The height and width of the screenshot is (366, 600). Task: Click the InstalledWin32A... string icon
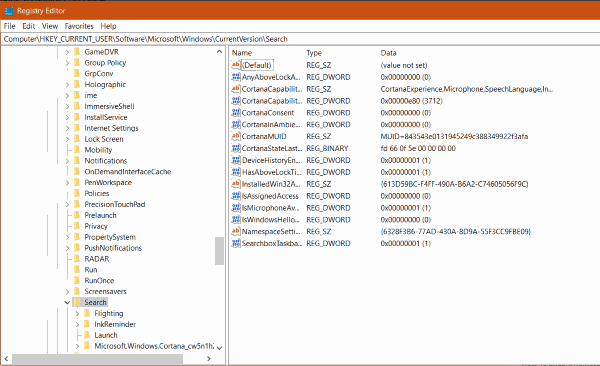click(236, 184)
